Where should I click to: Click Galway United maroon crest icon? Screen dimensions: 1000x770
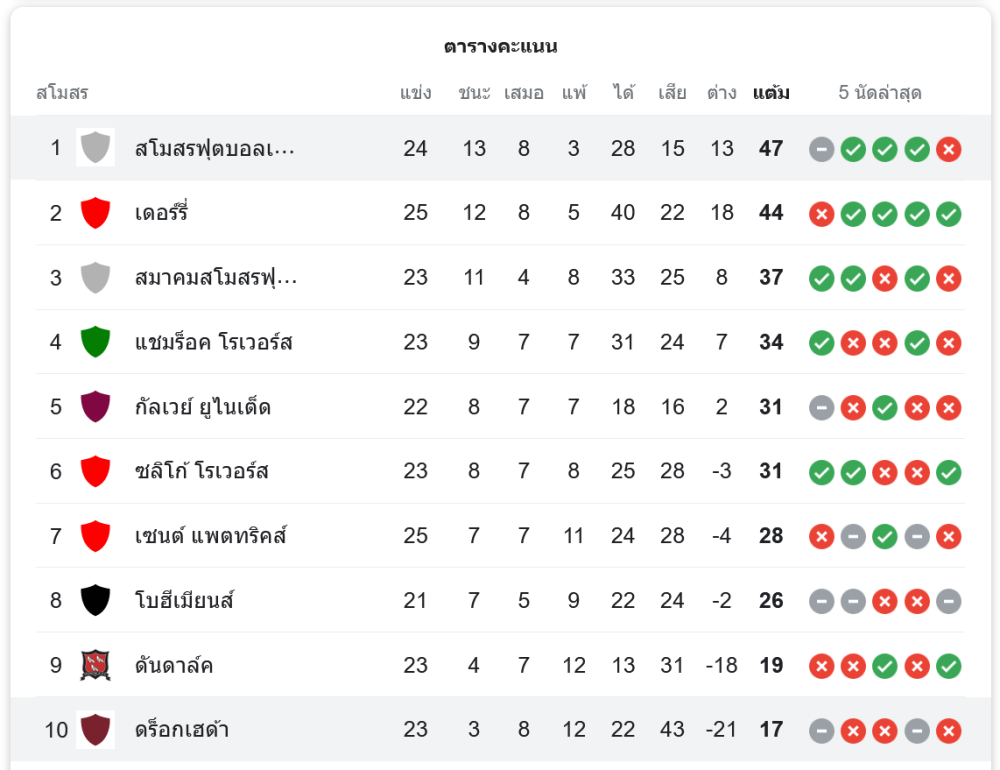95,407
